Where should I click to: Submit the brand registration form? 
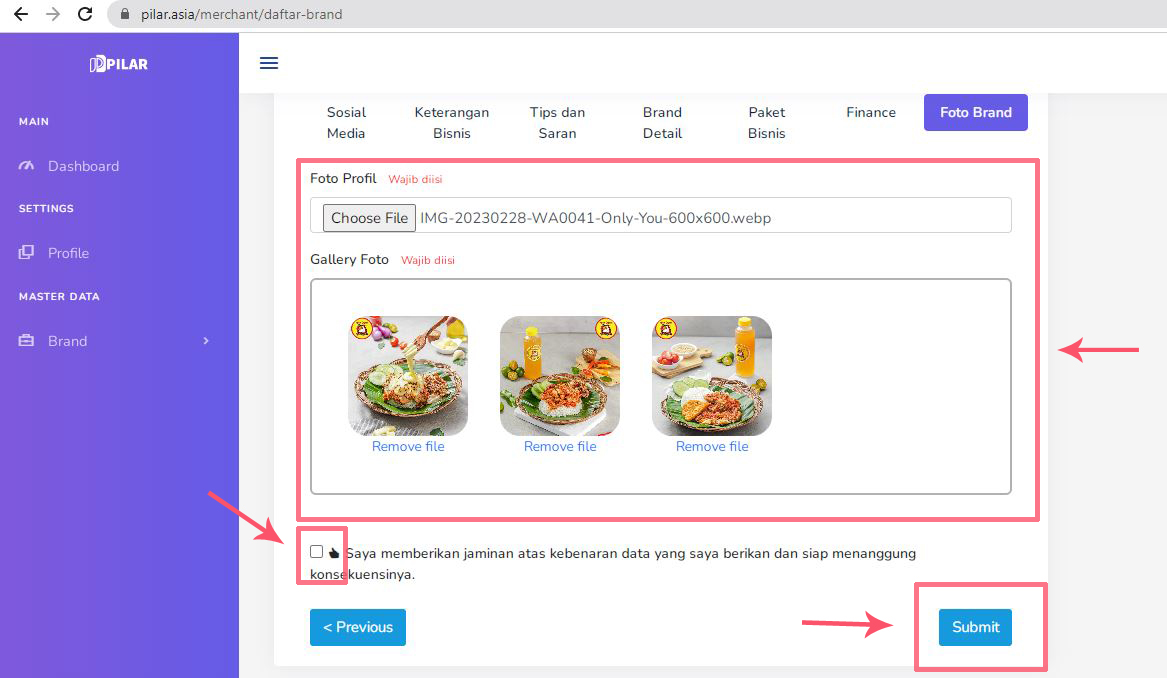pyautogui.click(x=975, y=627)
